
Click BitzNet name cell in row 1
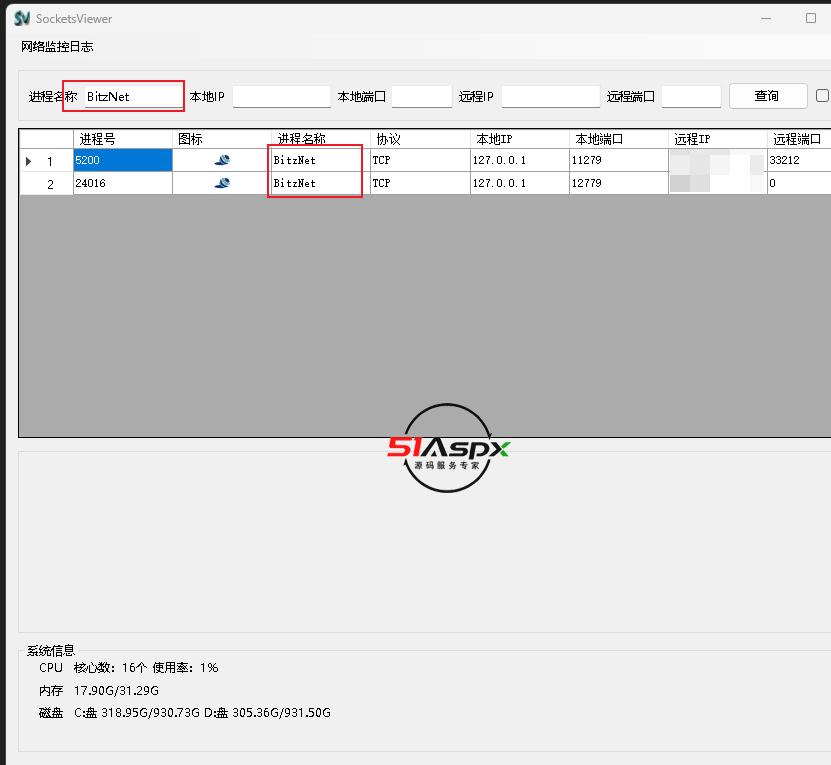321,160
